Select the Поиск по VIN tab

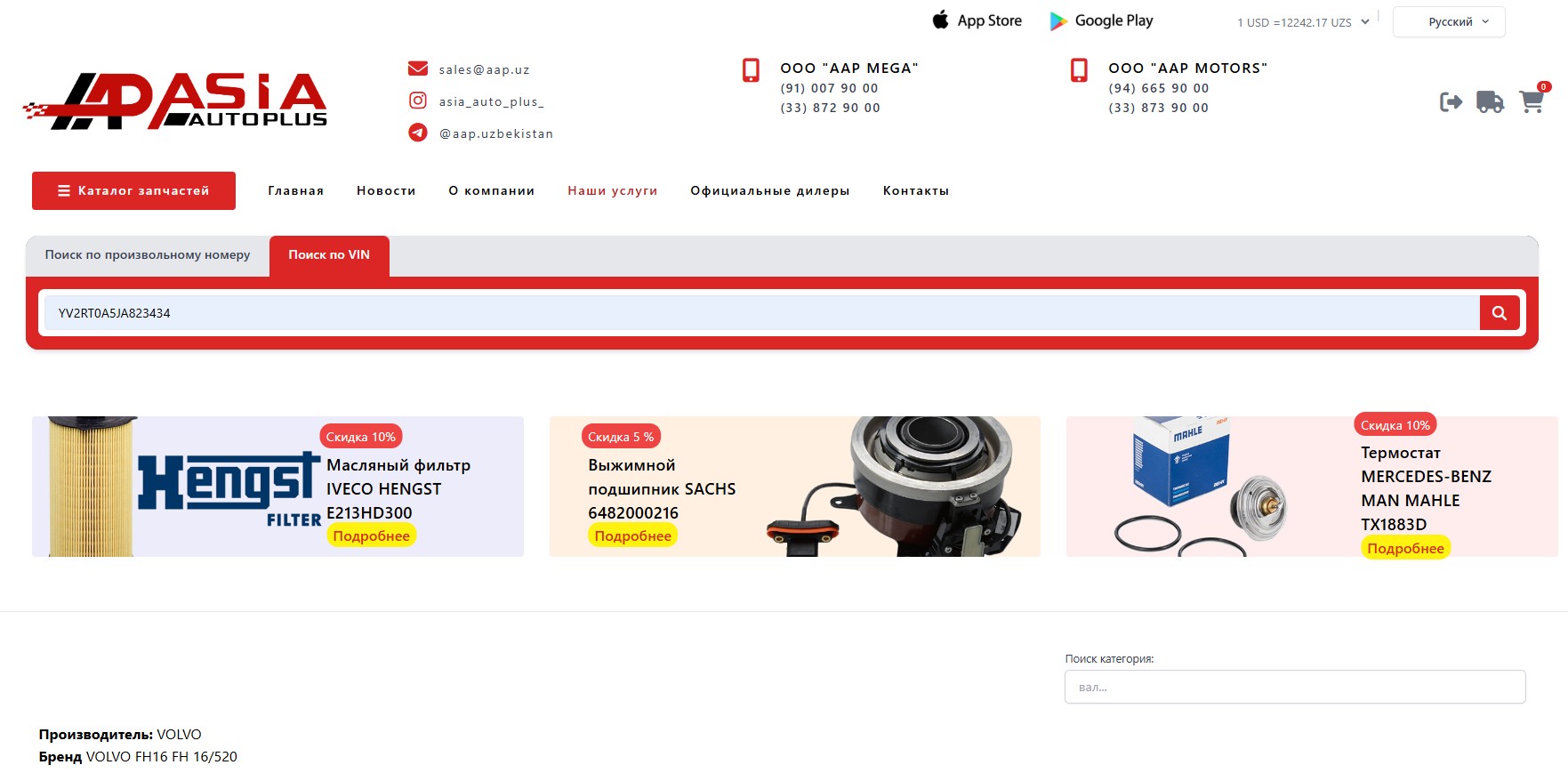[x=329, y=255]
